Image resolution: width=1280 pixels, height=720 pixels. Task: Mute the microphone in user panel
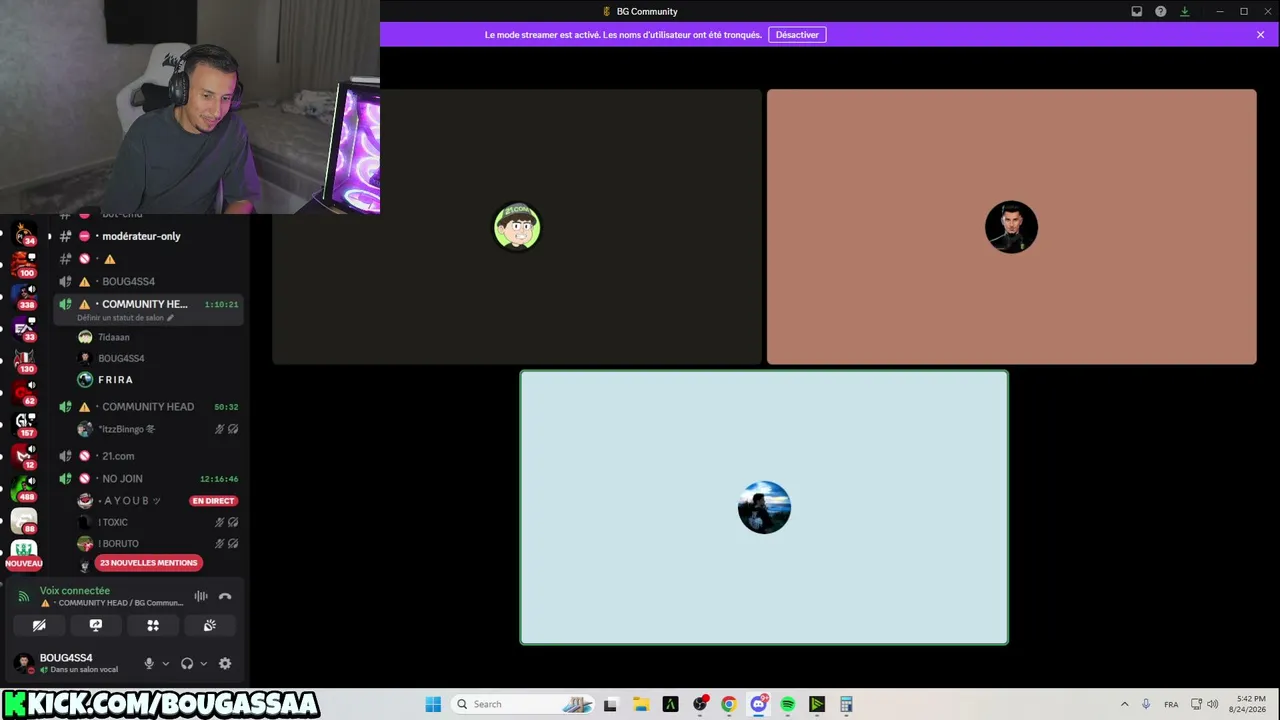(149, 663)
